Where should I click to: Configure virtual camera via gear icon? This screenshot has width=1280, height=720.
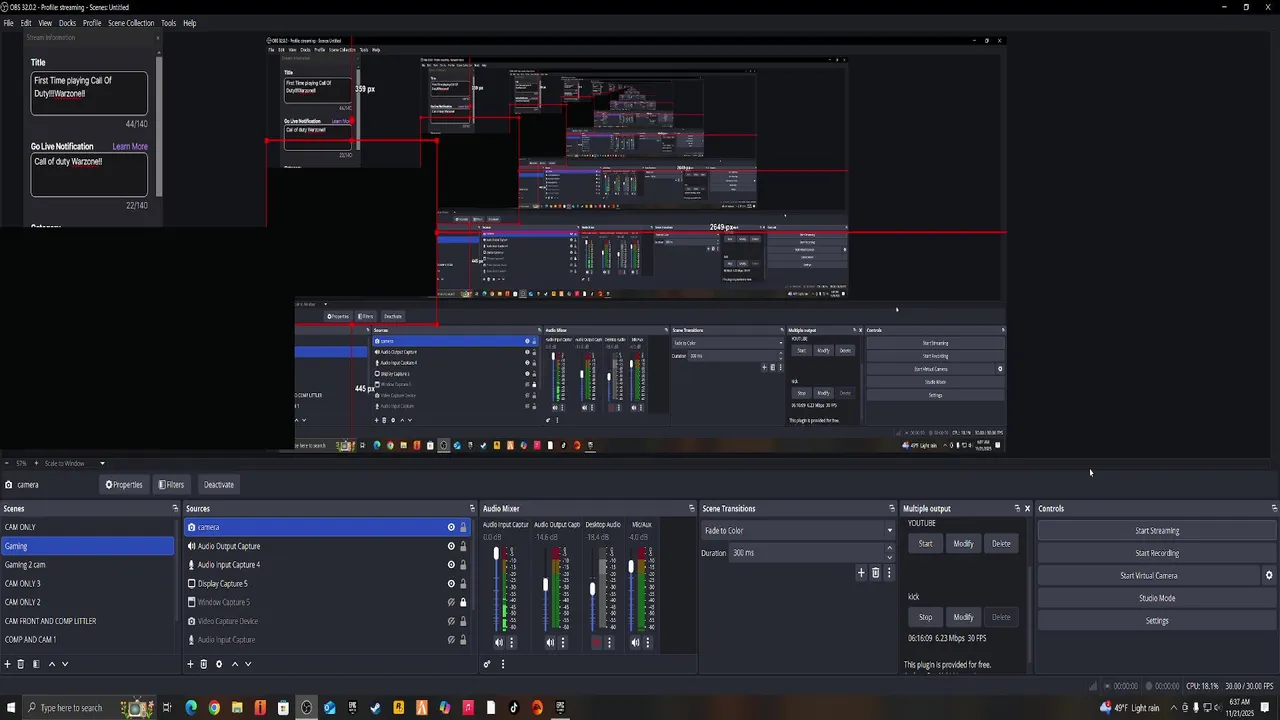click(1269, 575)
